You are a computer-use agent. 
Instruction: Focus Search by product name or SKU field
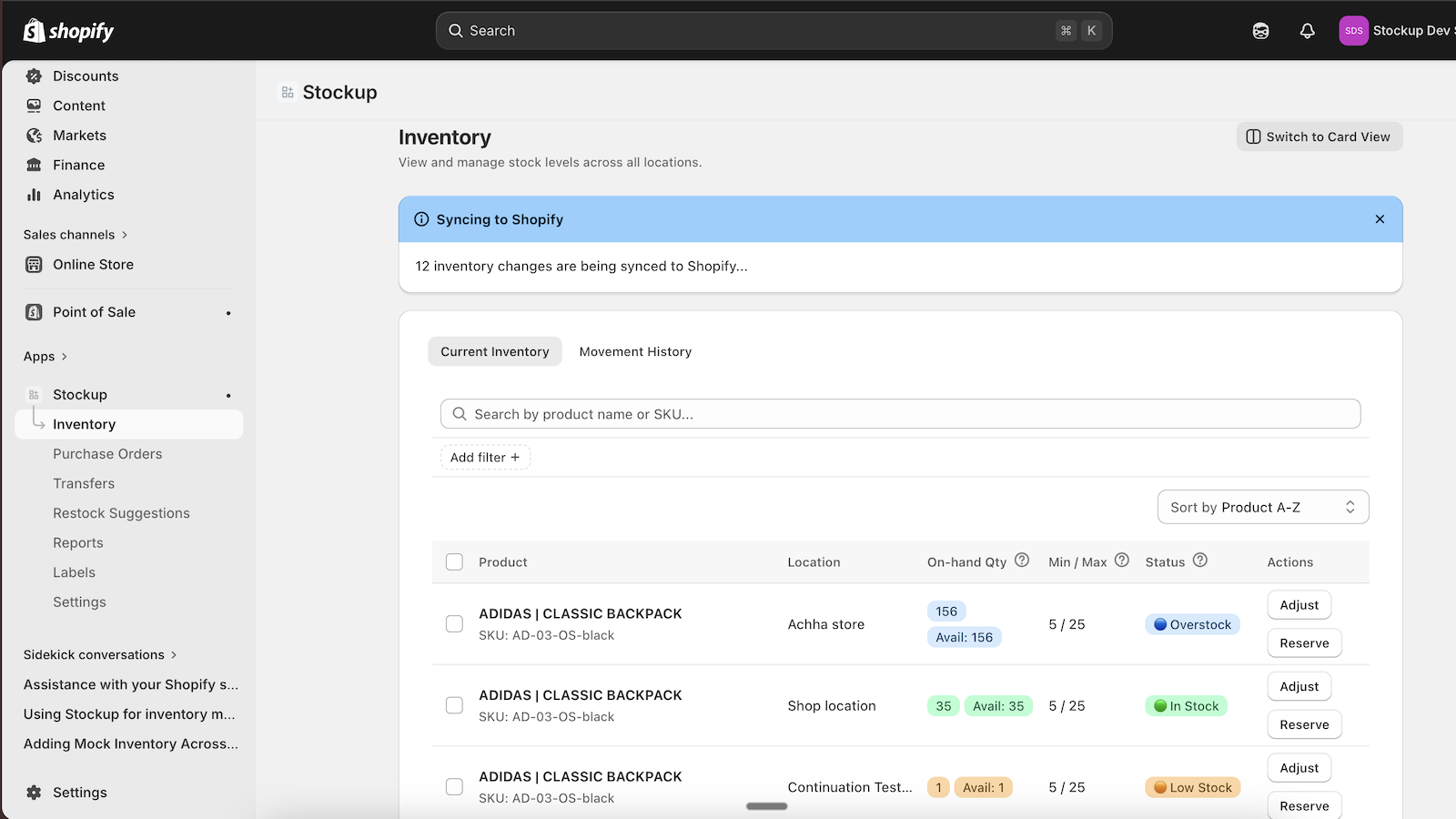[901, 414]
